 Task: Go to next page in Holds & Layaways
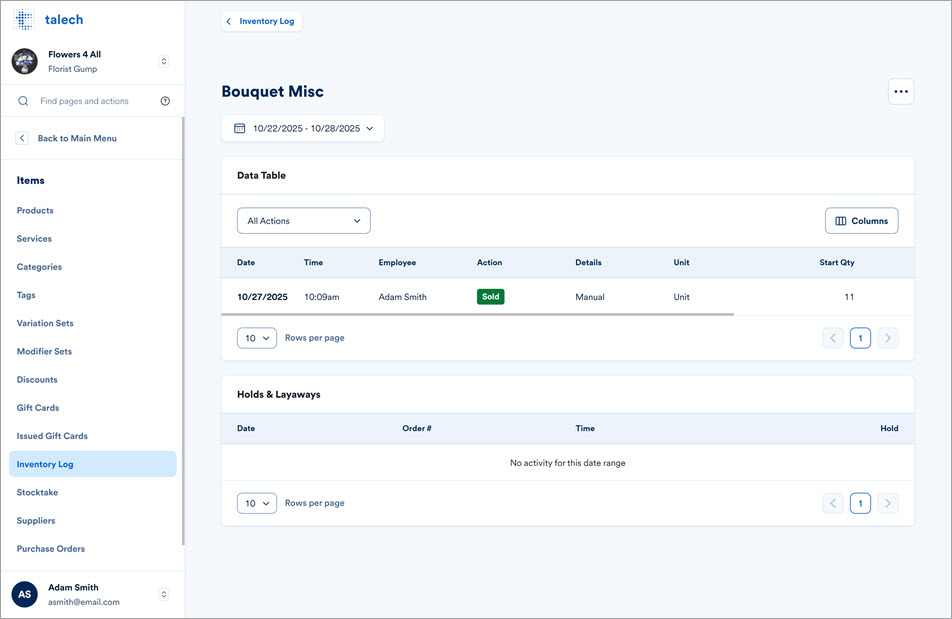888,503
